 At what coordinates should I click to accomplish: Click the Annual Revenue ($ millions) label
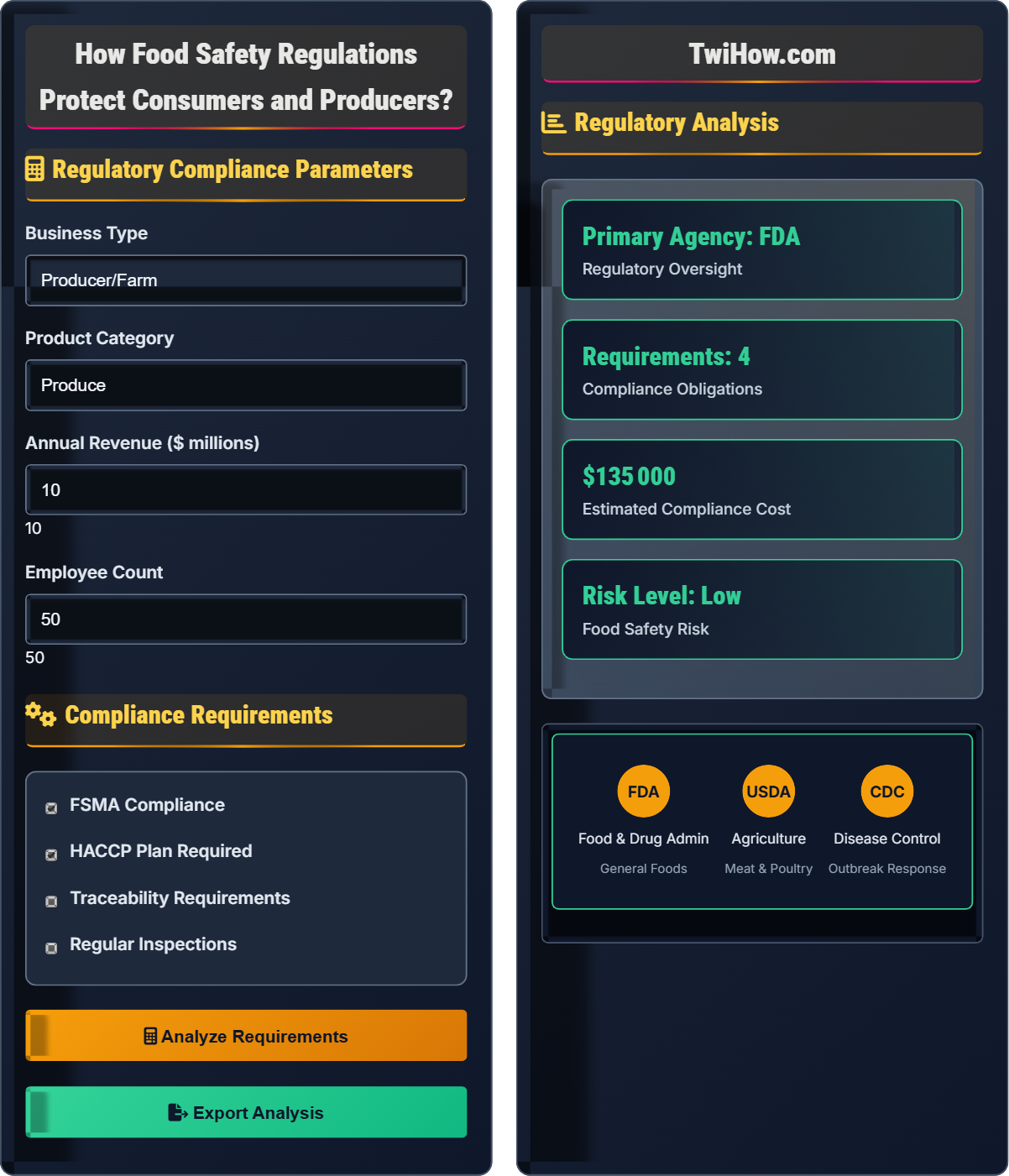coord(143,443)
